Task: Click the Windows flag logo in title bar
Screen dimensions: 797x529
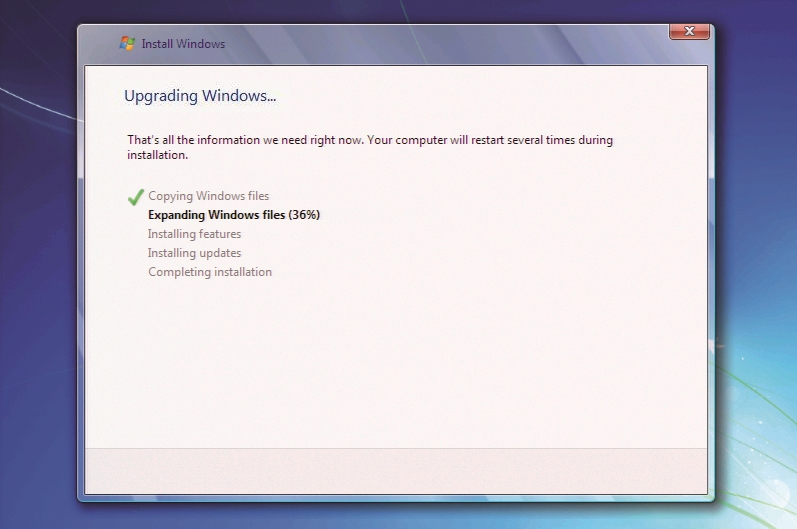Action: (127, 43)
